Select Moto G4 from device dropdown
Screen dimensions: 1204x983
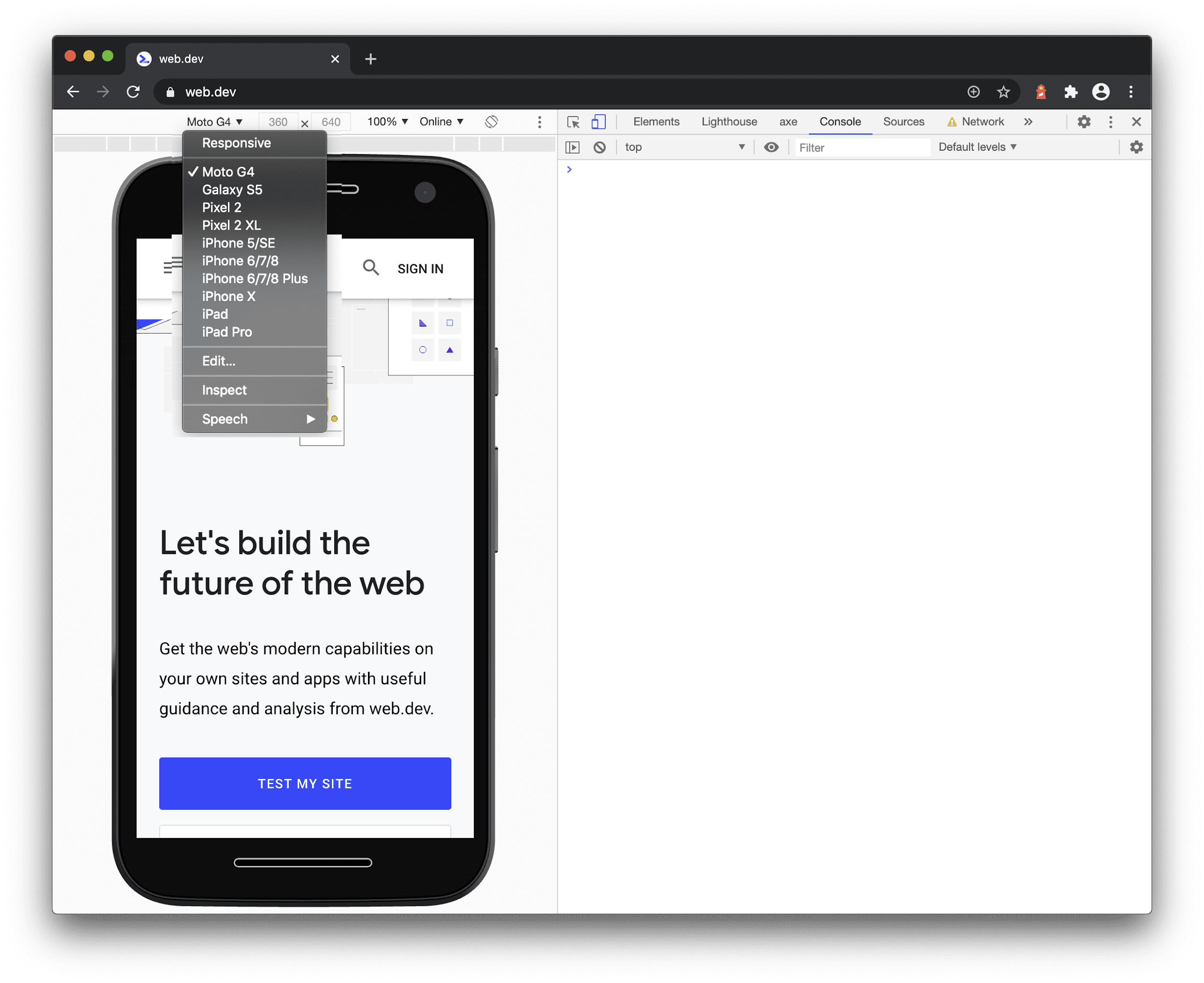click(228, 172)
